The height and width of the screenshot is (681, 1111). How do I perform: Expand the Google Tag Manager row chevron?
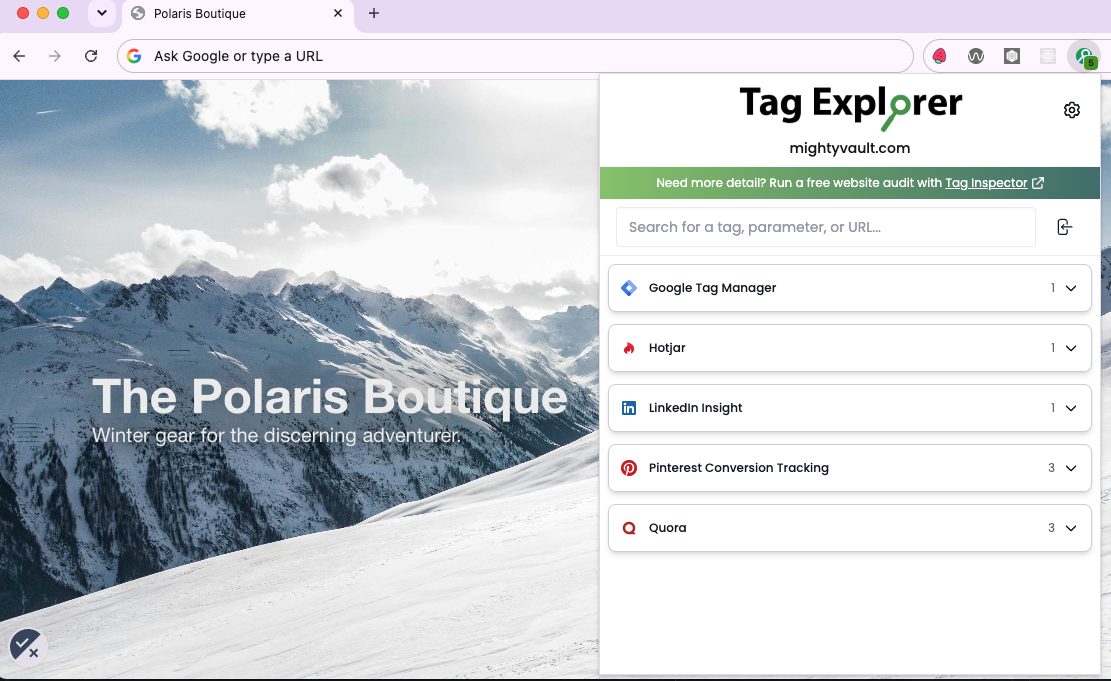click(1071, 288)
